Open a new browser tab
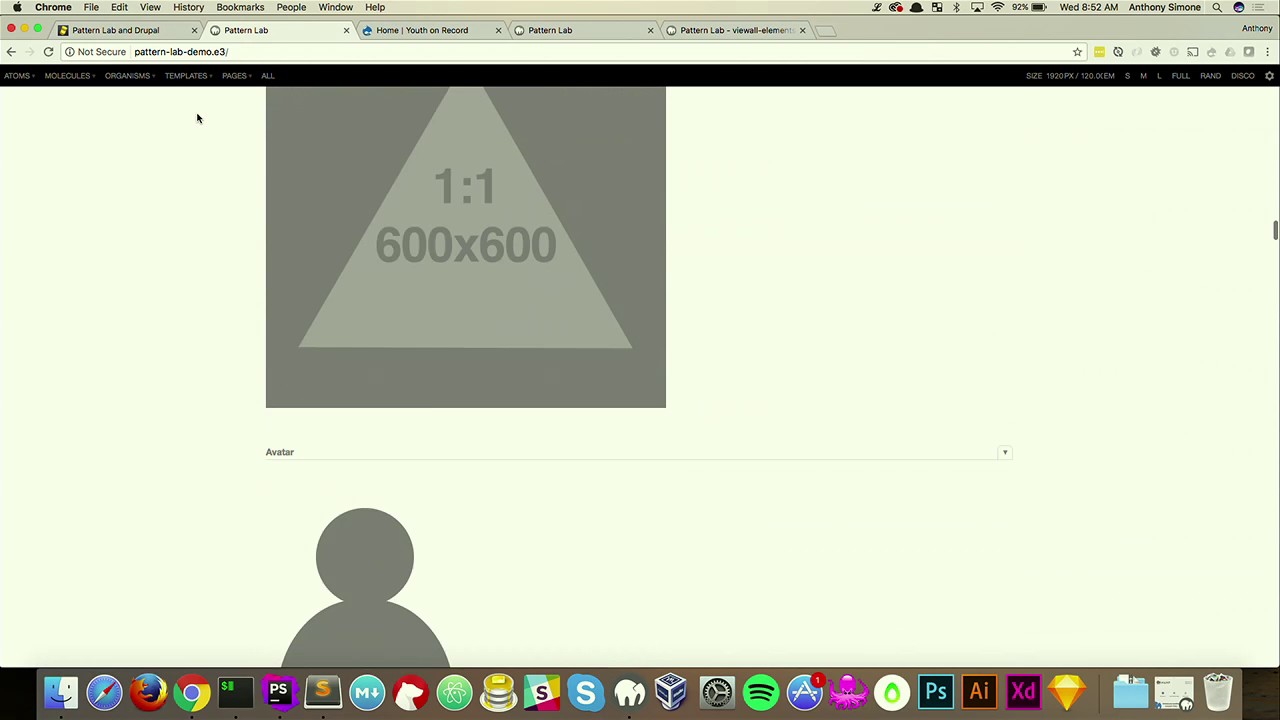This screenshot has width=1280, height=720. point(825,31)
